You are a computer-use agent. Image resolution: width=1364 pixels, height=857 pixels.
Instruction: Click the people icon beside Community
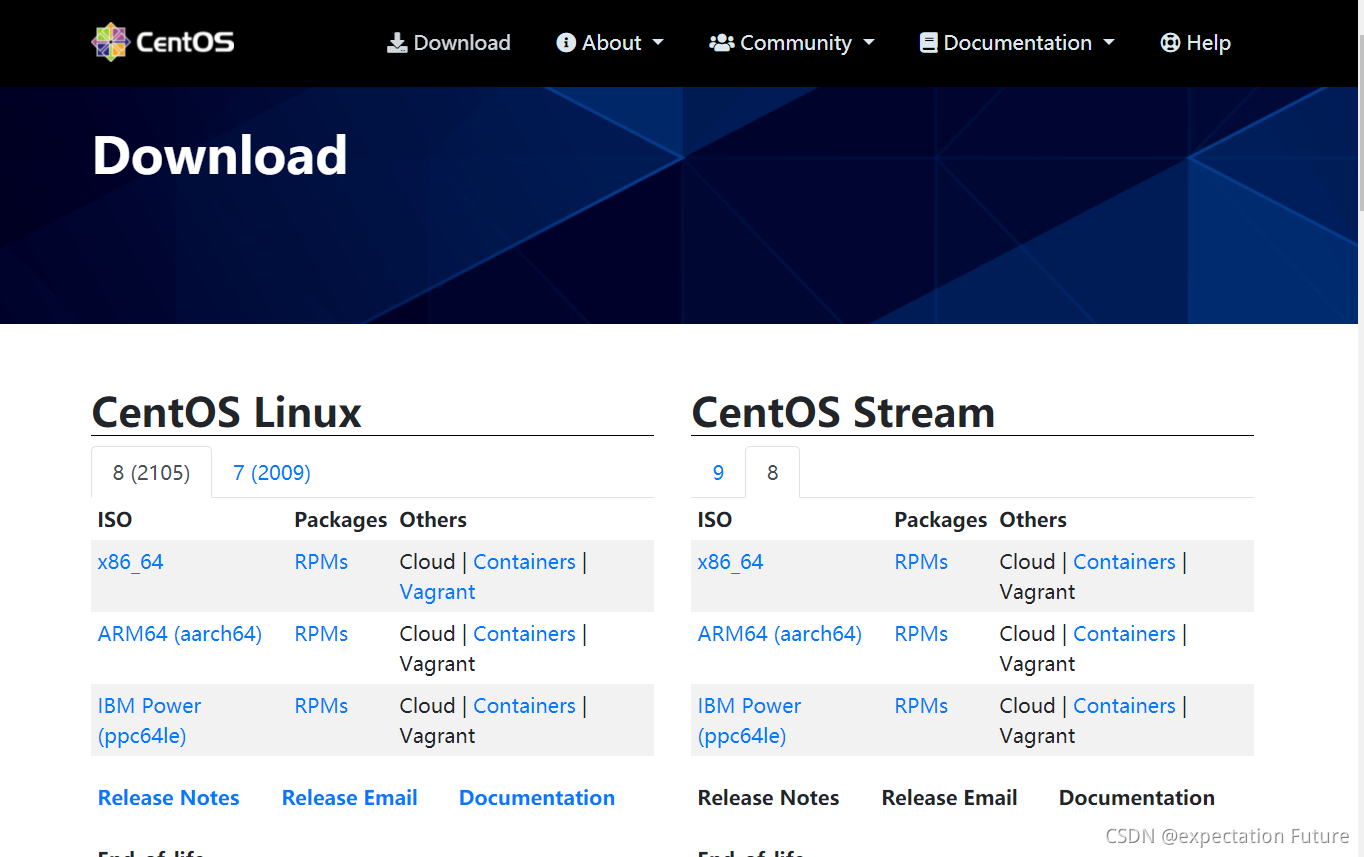720,42
